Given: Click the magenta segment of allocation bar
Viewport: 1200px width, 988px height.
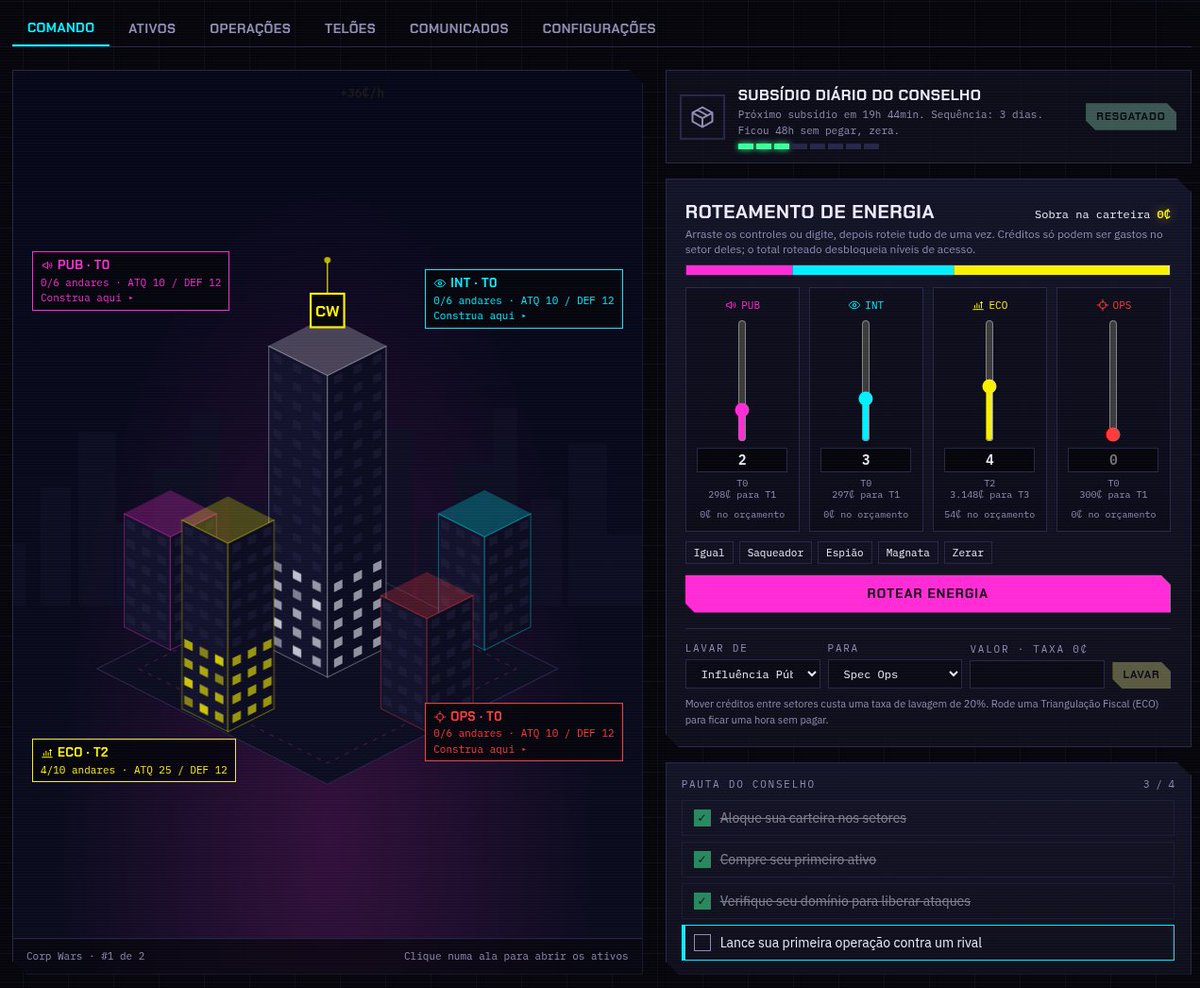Looking at the screenshot, I should (x=739, y=270).
